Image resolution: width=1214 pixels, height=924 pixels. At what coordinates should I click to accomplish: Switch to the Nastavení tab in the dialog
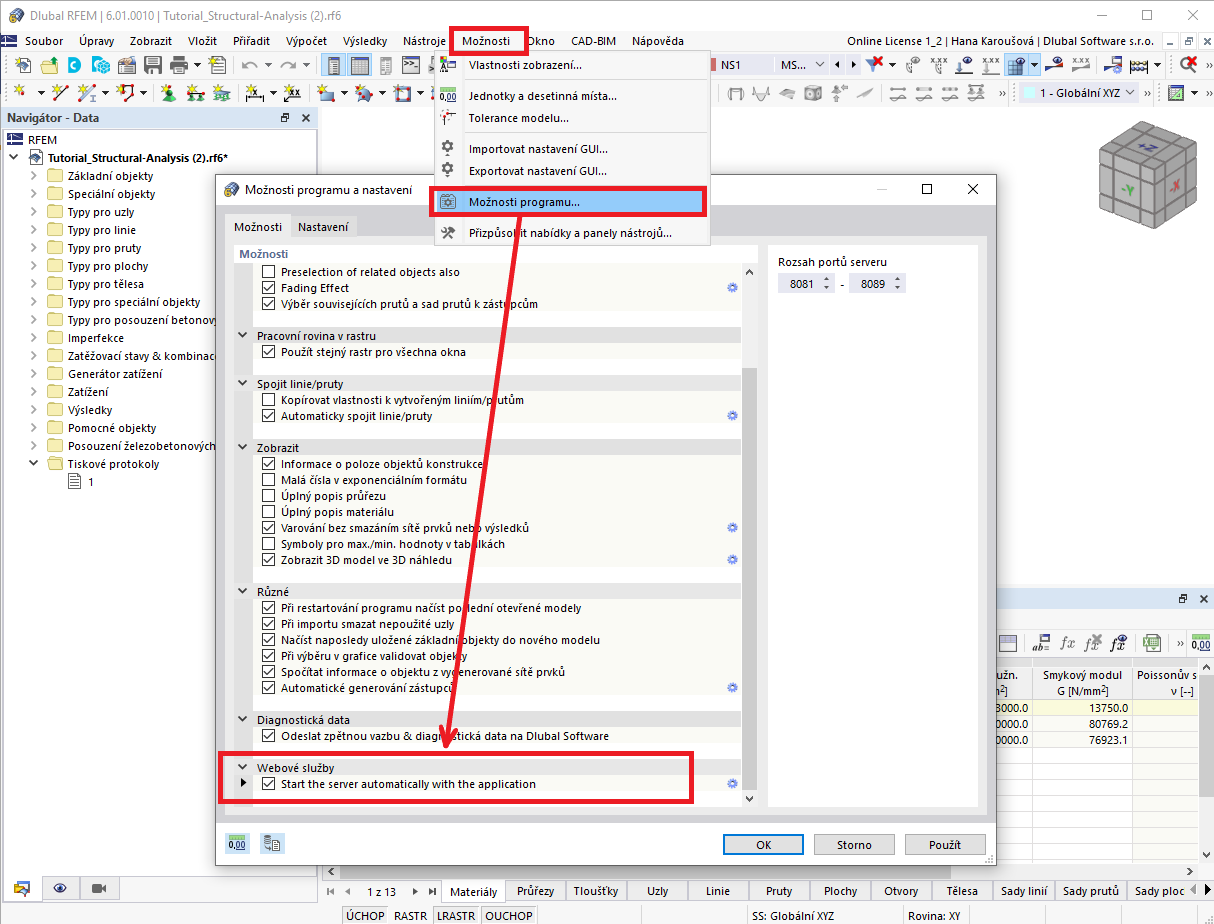pyautogui.click(x=322, y=225)
